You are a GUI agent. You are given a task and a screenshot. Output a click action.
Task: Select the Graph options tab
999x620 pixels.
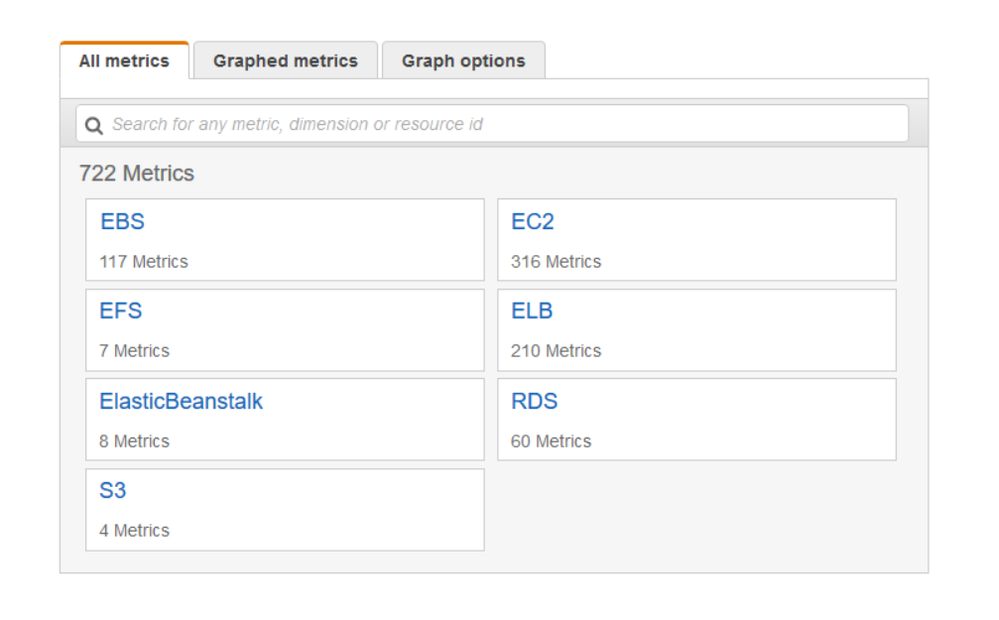(463, 61)
